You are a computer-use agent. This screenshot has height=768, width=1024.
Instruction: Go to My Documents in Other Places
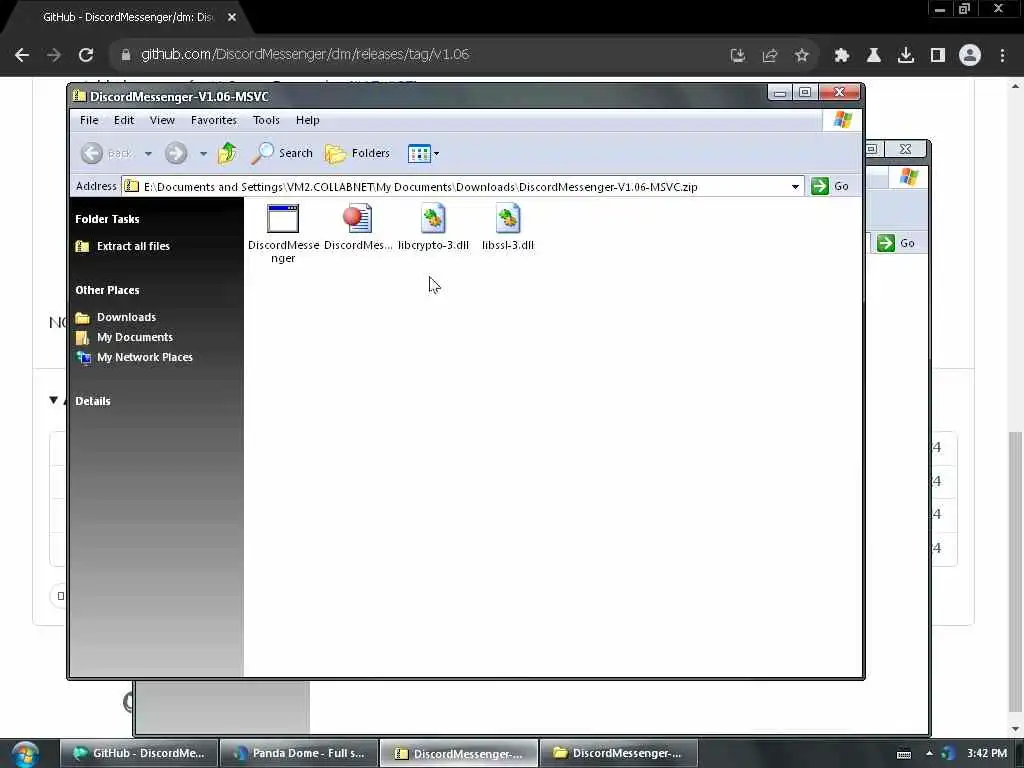[x=124, y=338]
